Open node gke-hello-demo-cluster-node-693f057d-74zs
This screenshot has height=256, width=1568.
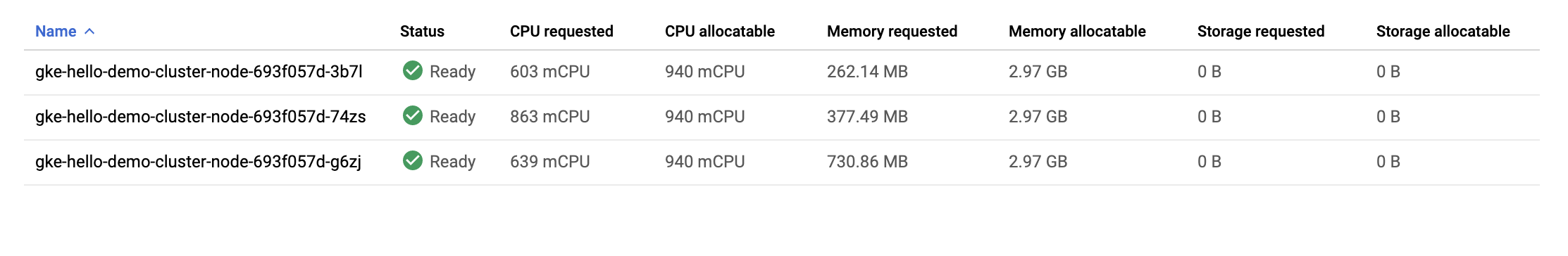[201, 117]
